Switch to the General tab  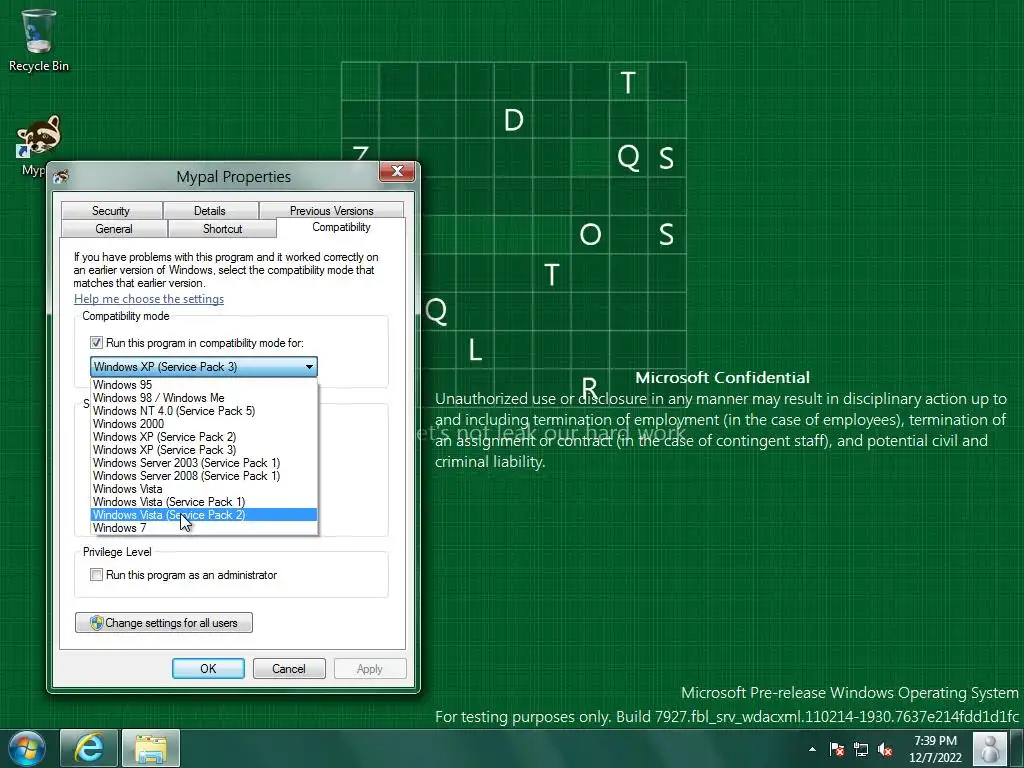pos(114,229)
